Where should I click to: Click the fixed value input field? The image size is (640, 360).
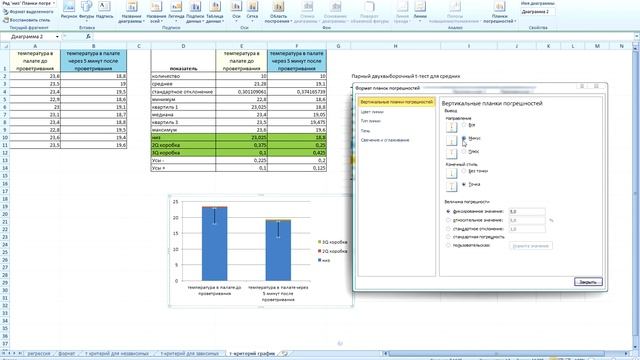point(527,211)
